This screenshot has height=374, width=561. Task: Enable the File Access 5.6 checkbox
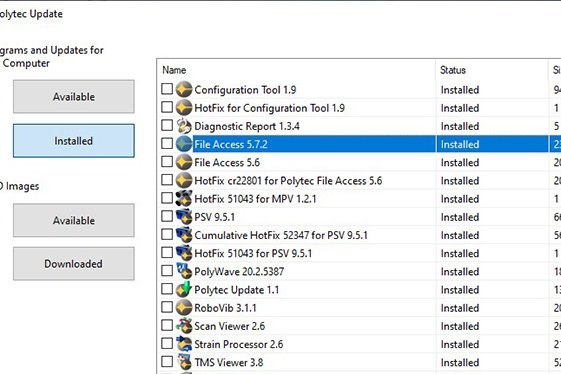tap(167, 162)
